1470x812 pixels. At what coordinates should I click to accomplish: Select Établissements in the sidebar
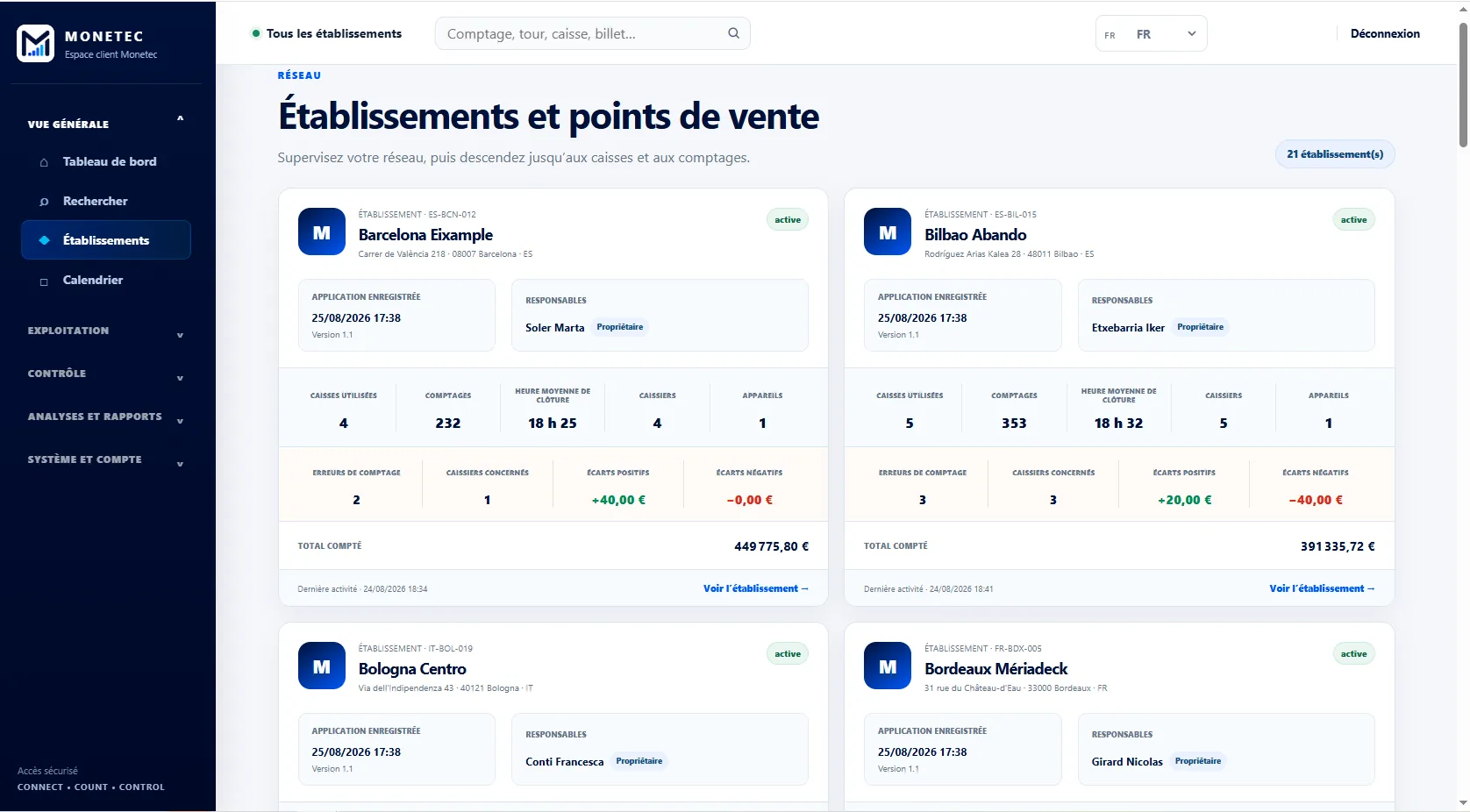106,240
